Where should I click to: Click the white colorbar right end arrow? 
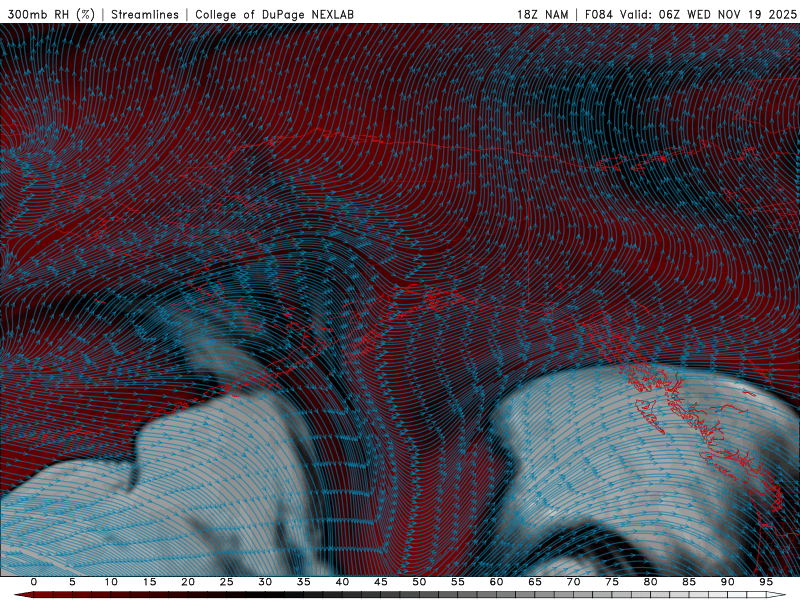click(777, 595)
